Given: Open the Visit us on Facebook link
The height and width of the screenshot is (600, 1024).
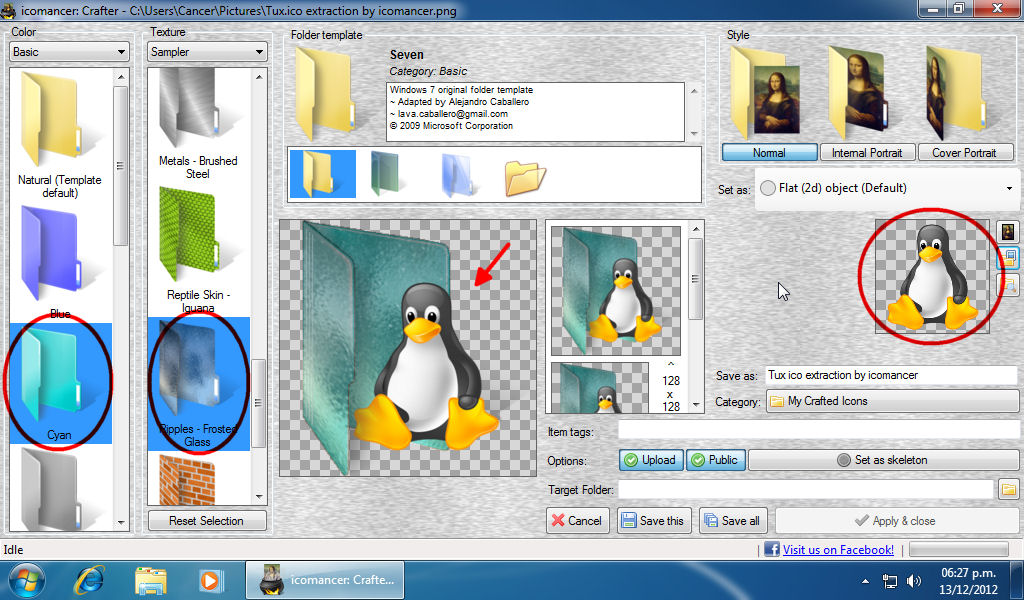Looking at the screenshot, I should 839,550.
